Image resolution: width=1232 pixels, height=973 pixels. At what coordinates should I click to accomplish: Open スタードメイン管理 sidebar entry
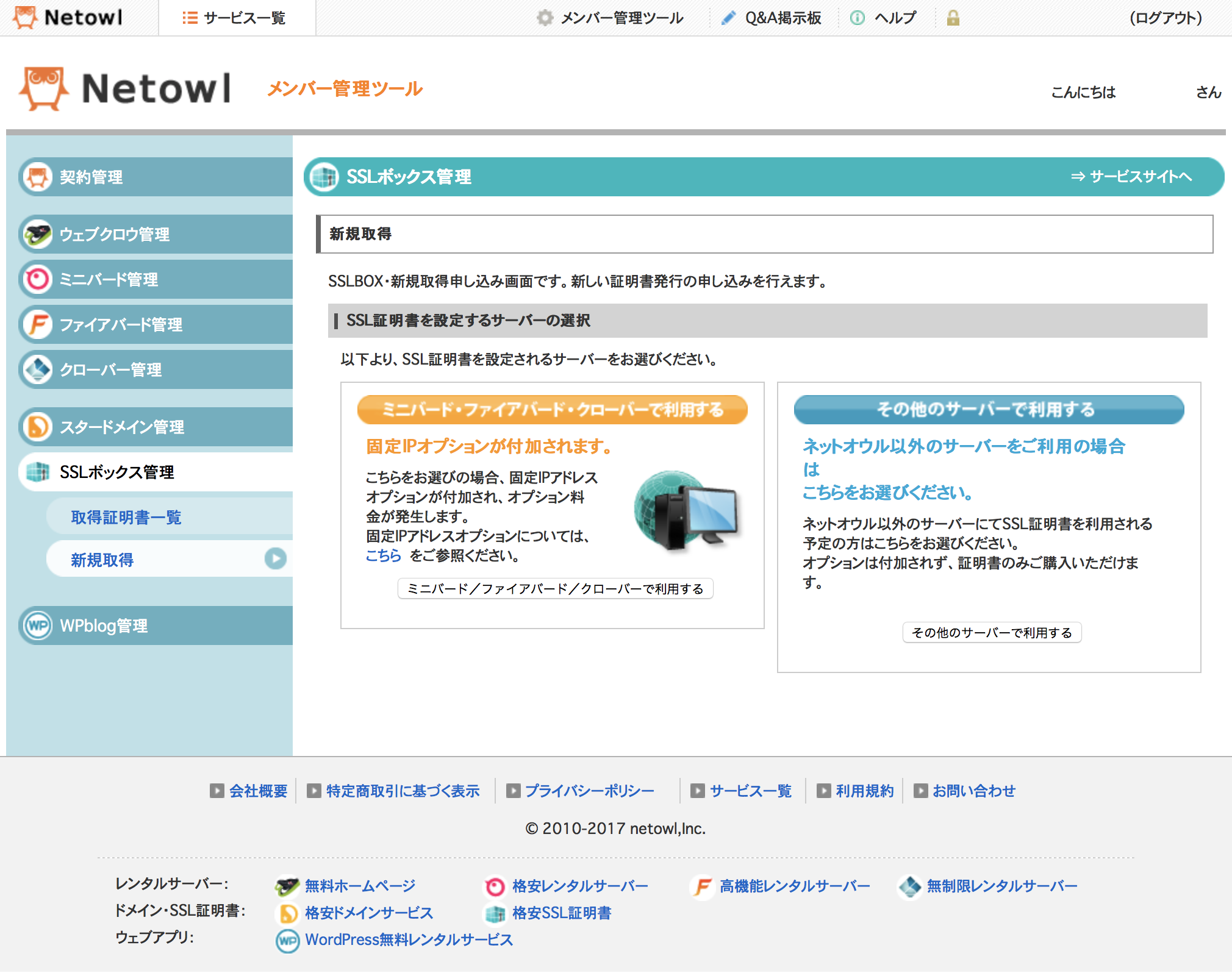click(156, 427)
